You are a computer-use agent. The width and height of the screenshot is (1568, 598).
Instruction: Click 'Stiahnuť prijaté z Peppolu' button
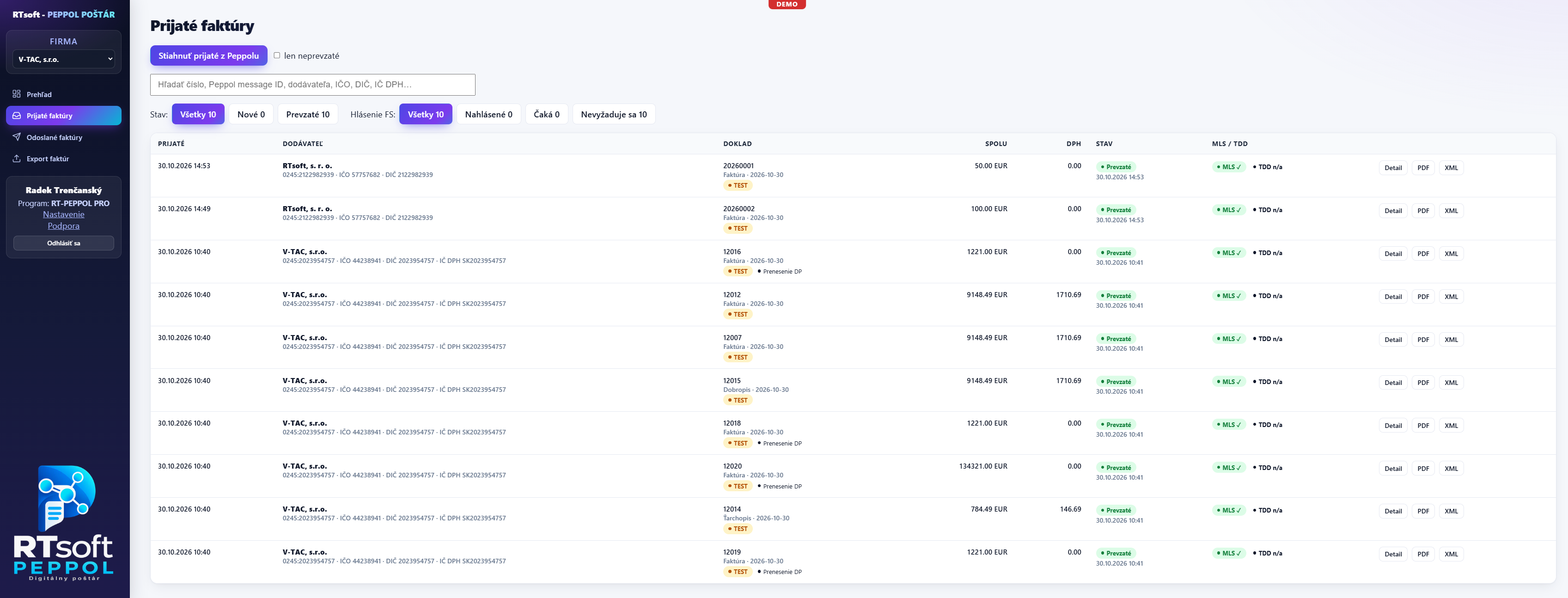209,55
